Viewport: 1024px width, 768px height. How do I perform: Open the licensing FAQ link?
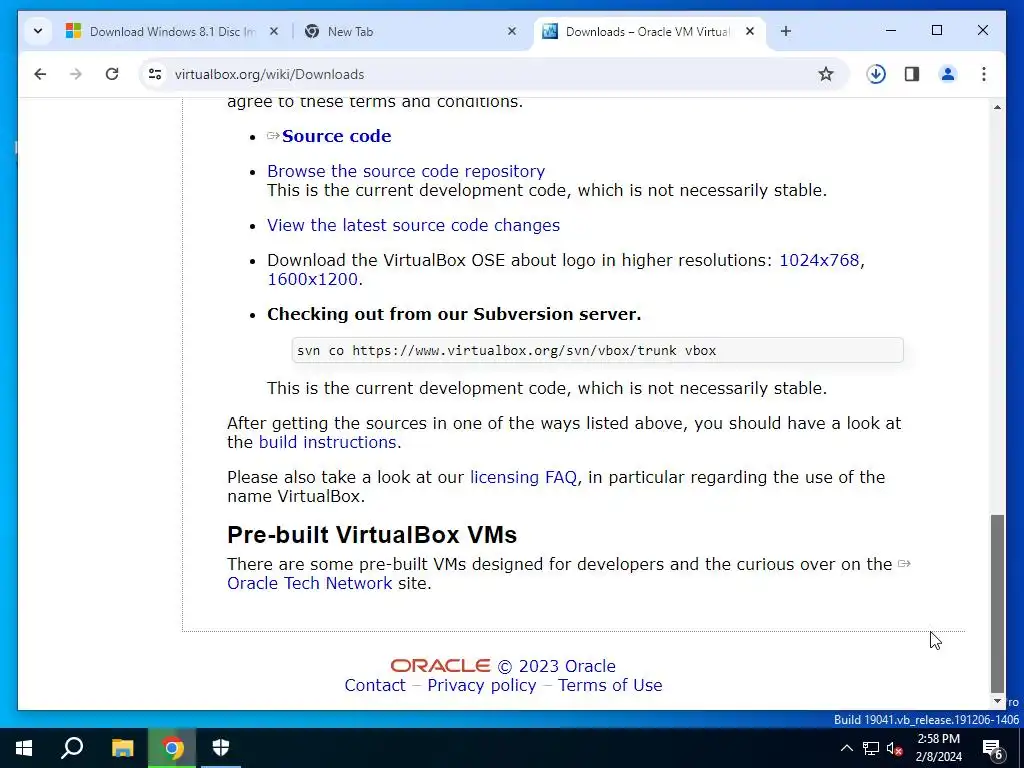(523, 477)
